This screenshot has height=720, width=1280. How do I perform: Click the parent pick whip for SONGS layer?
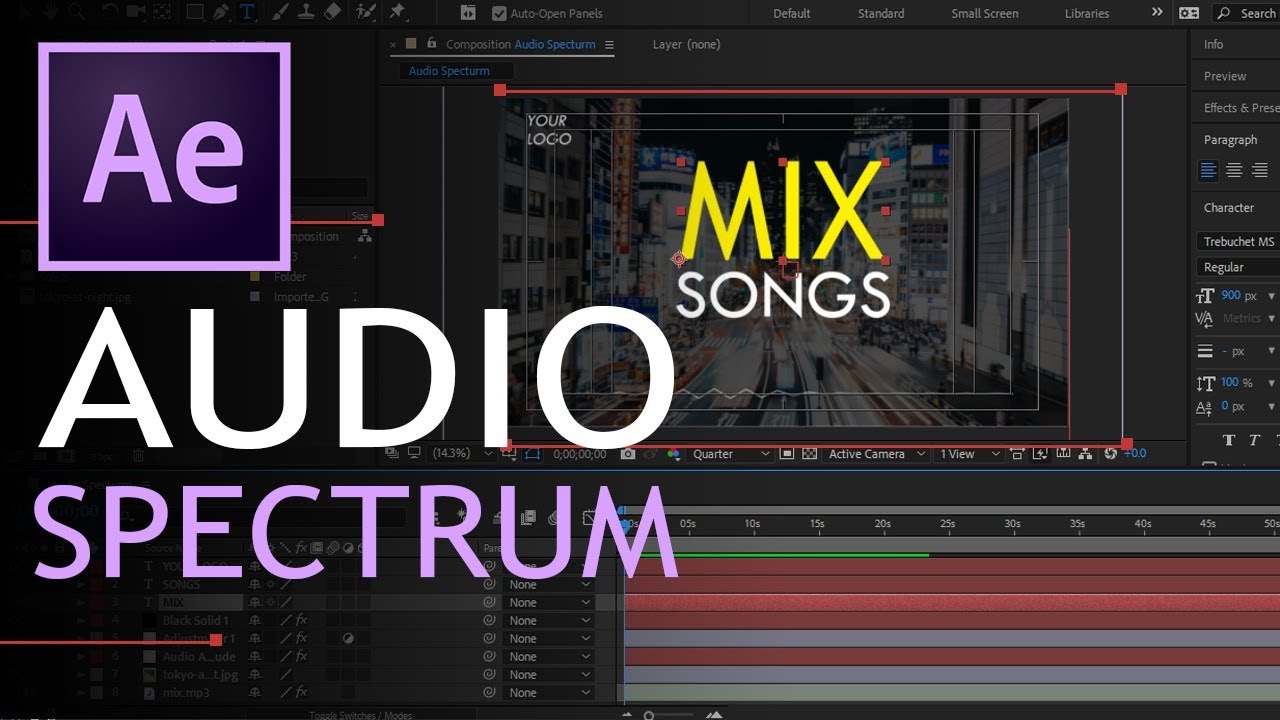click(x=489, y=584)
